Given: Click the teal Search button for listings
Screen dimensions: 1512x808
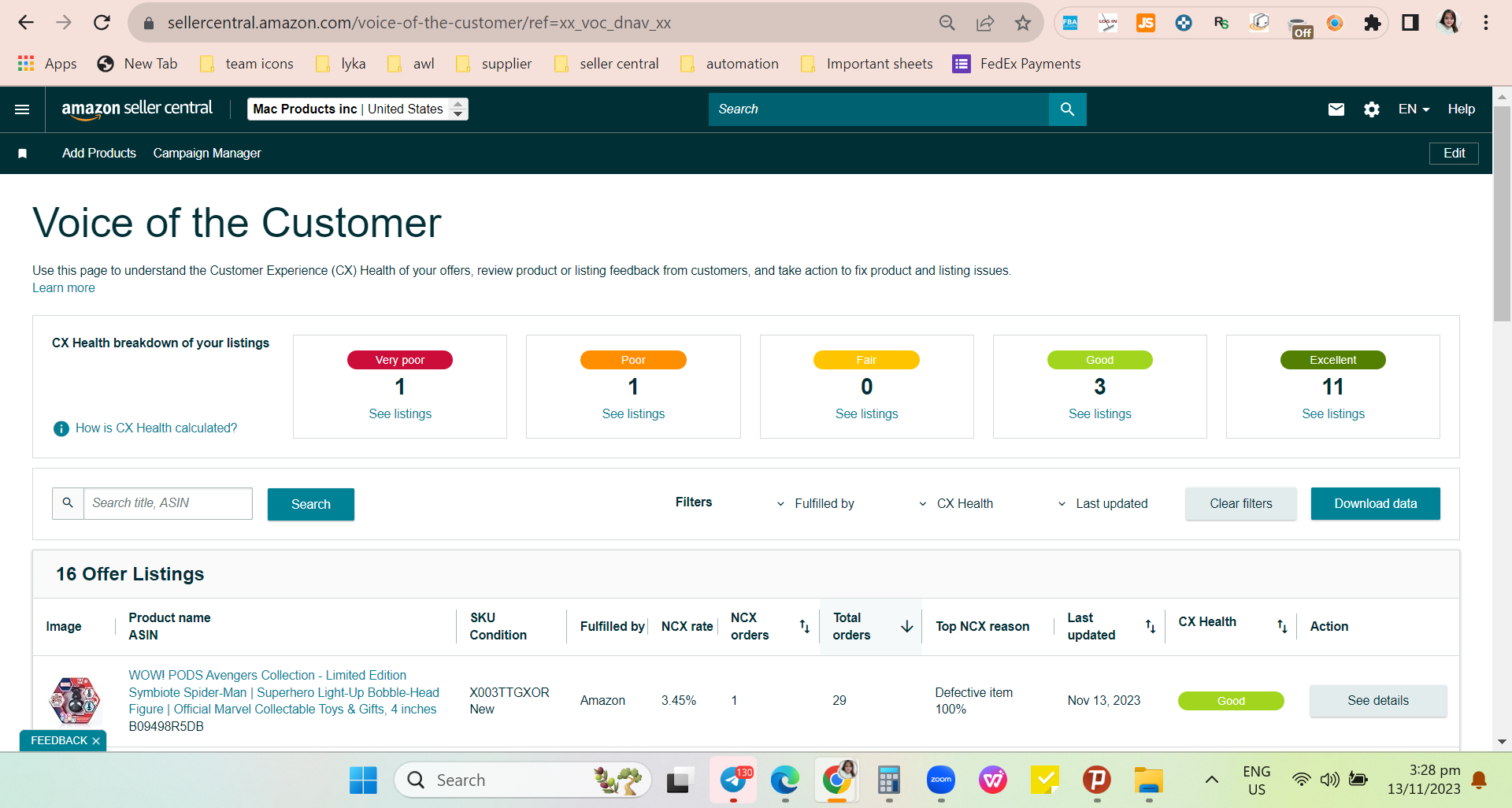Looking at the screenshot, I should [x=311, y=504].
